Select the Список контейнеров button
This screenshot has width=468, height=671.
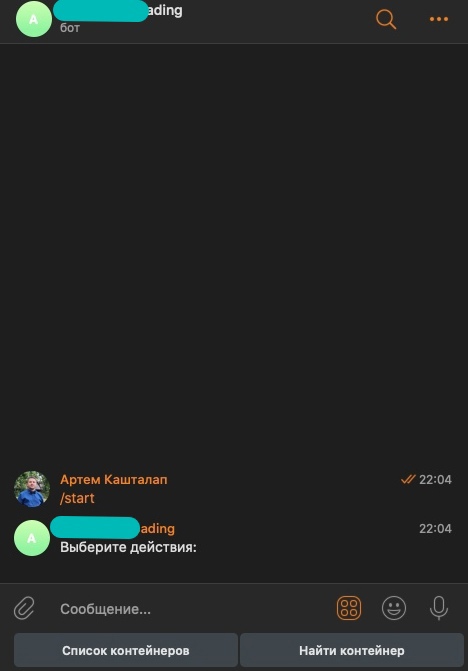coord(126,650)
